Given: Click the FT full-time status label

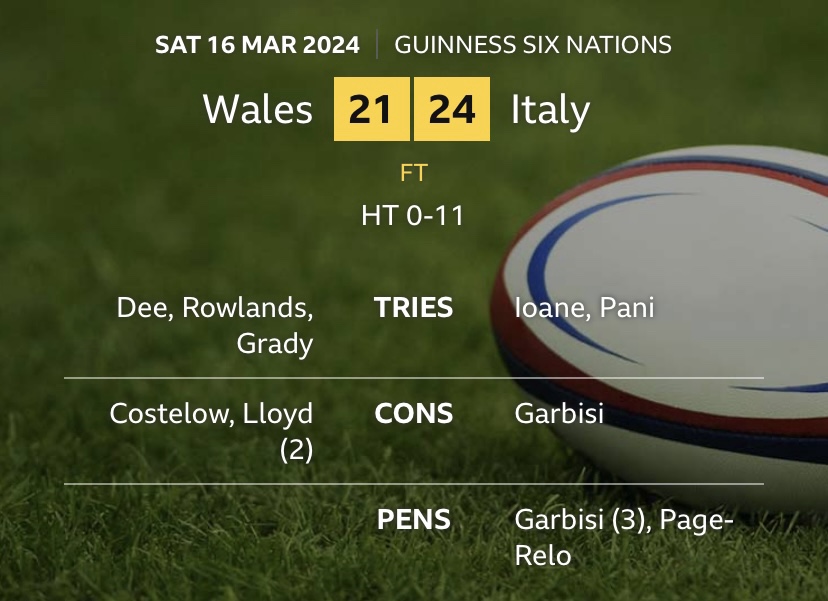Looking at the screenshot, I should tap(413, 173).
